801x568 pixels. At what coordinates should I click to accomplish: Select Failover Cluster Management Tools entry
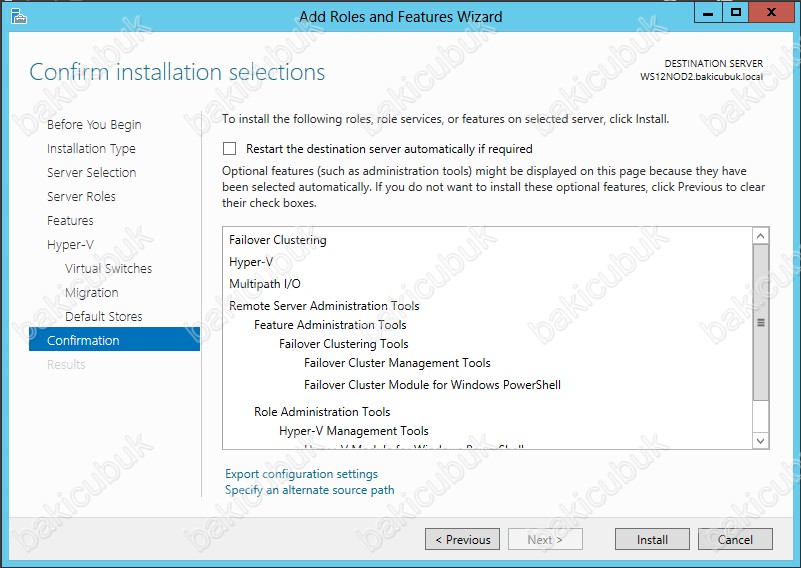397,363
